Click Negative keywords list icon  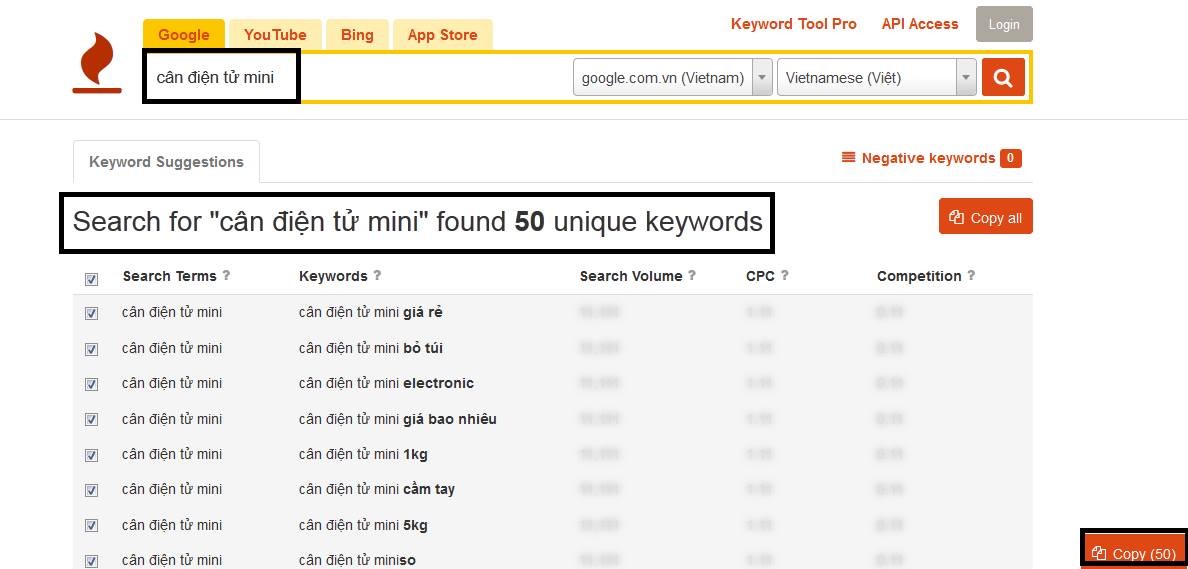(849, 158)
